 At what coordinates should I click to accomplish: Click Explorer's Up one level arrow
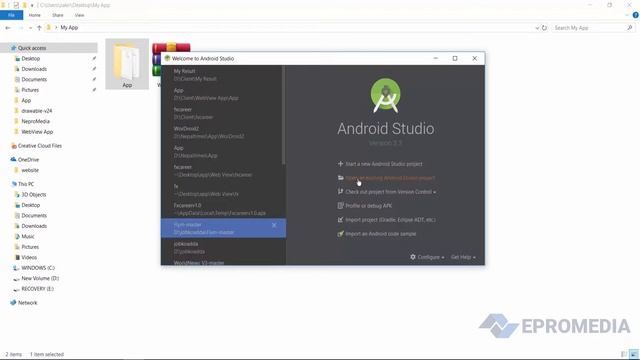coord(39,28)
